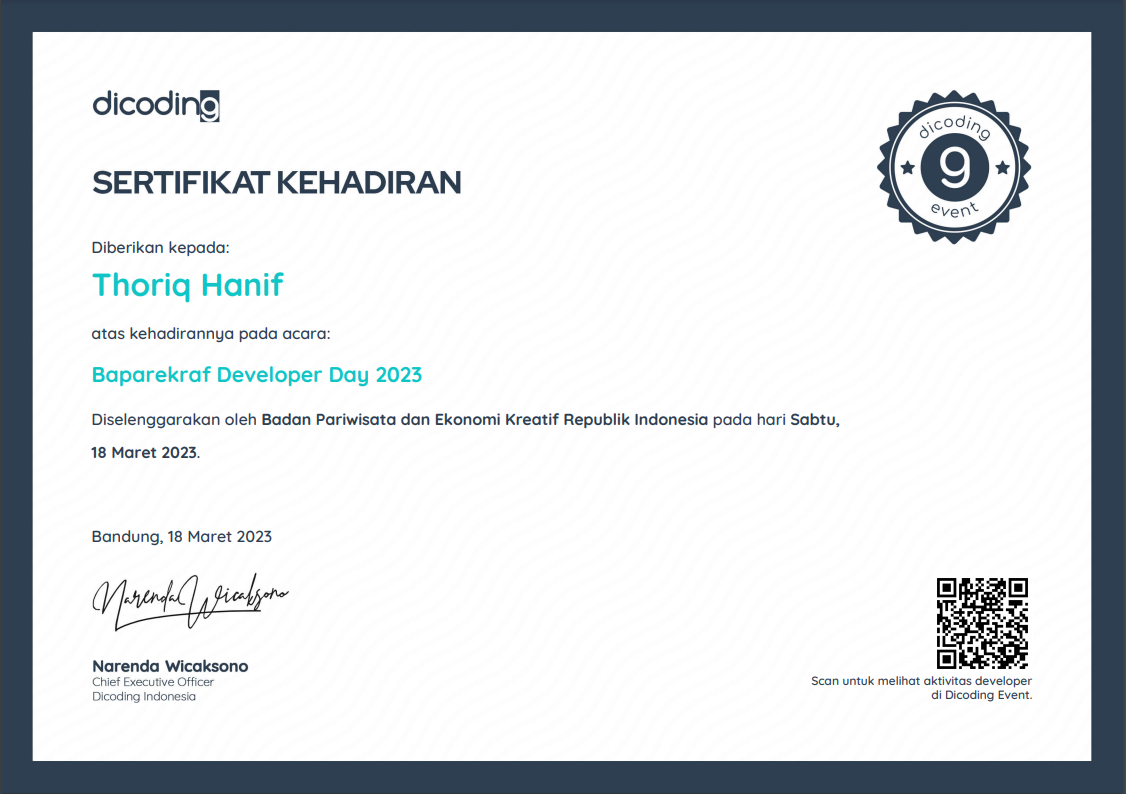Click the 'Dicoding Indonesia' text under the signature
The image size is (1126, 794).
coord(144,696)
